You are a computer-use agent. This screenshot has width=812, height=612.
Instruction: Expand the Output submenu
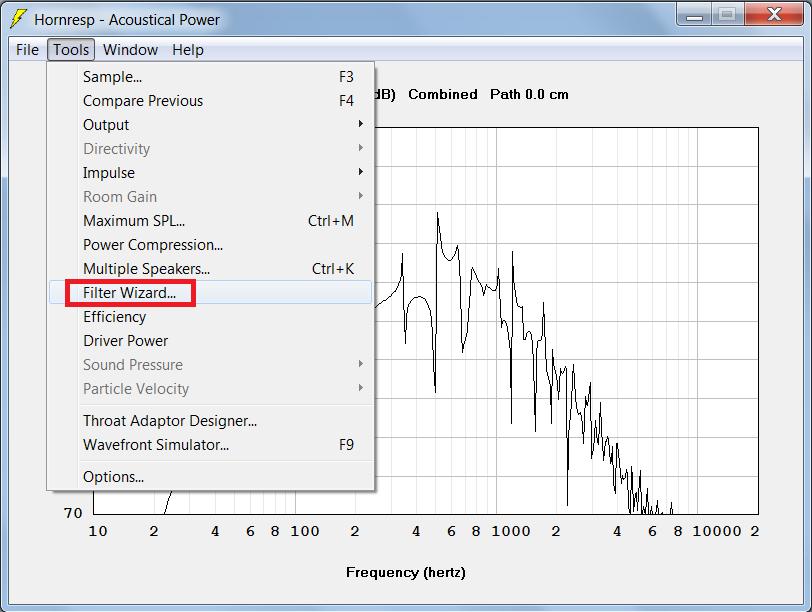210,125
